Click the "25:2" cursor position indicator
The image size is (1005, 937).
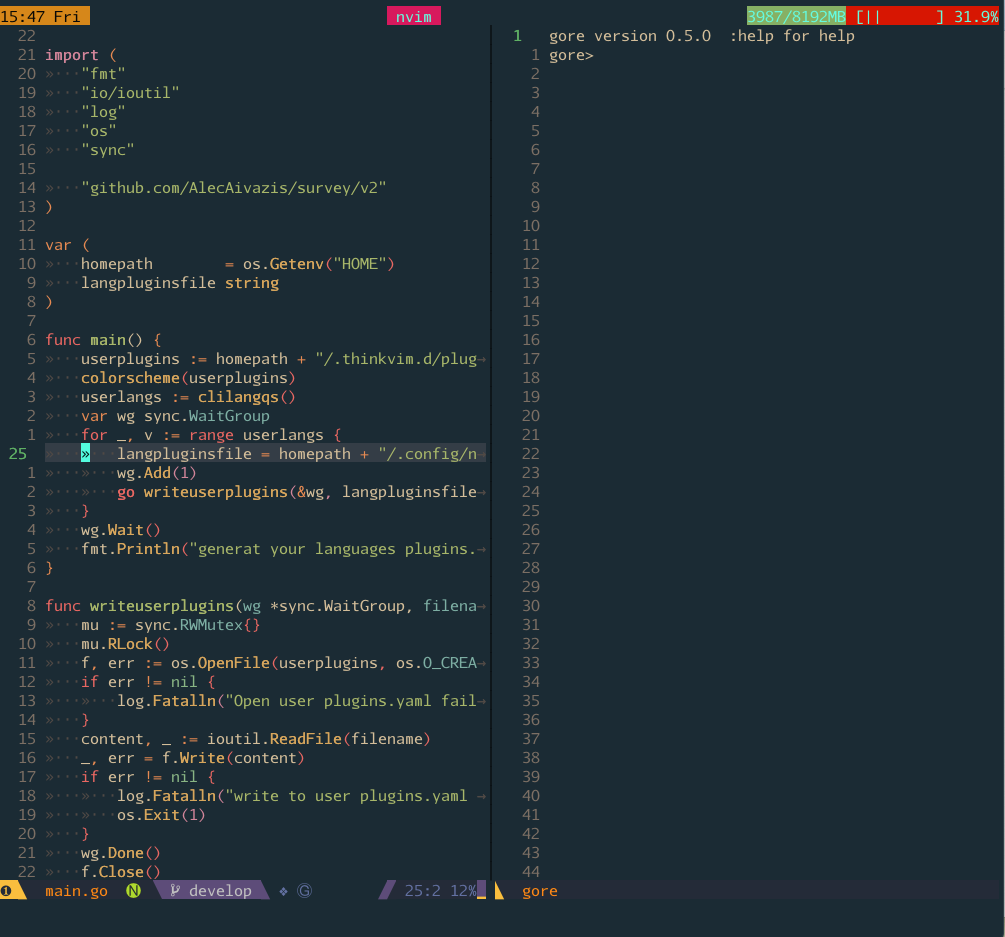[424, 890]
